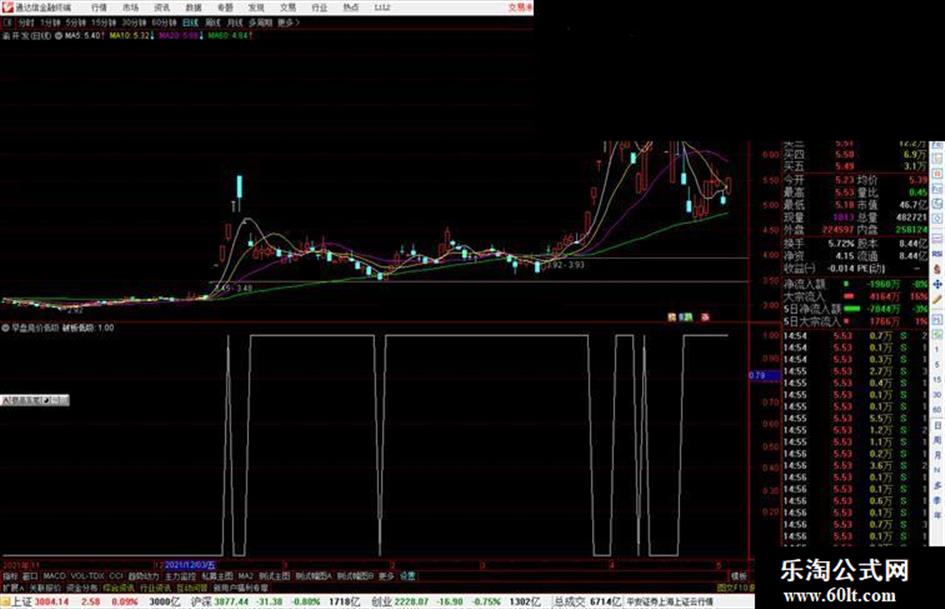This screenshot has width=945, height=609.
Task: Click the MA10 moving average label
Action: [x=130, y=36]
